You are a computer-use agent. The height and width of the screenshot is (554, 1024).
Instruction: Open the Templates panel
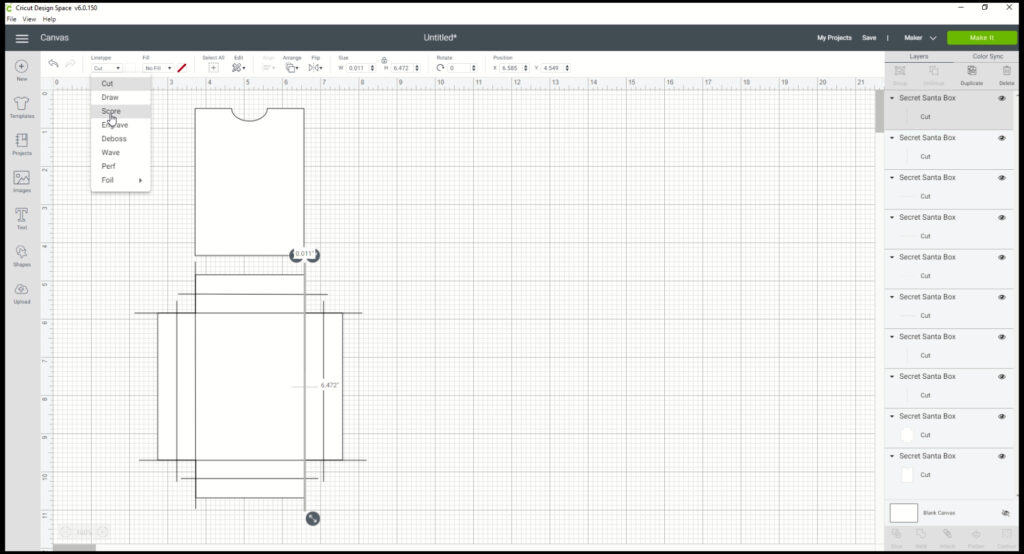pos(22,107)
